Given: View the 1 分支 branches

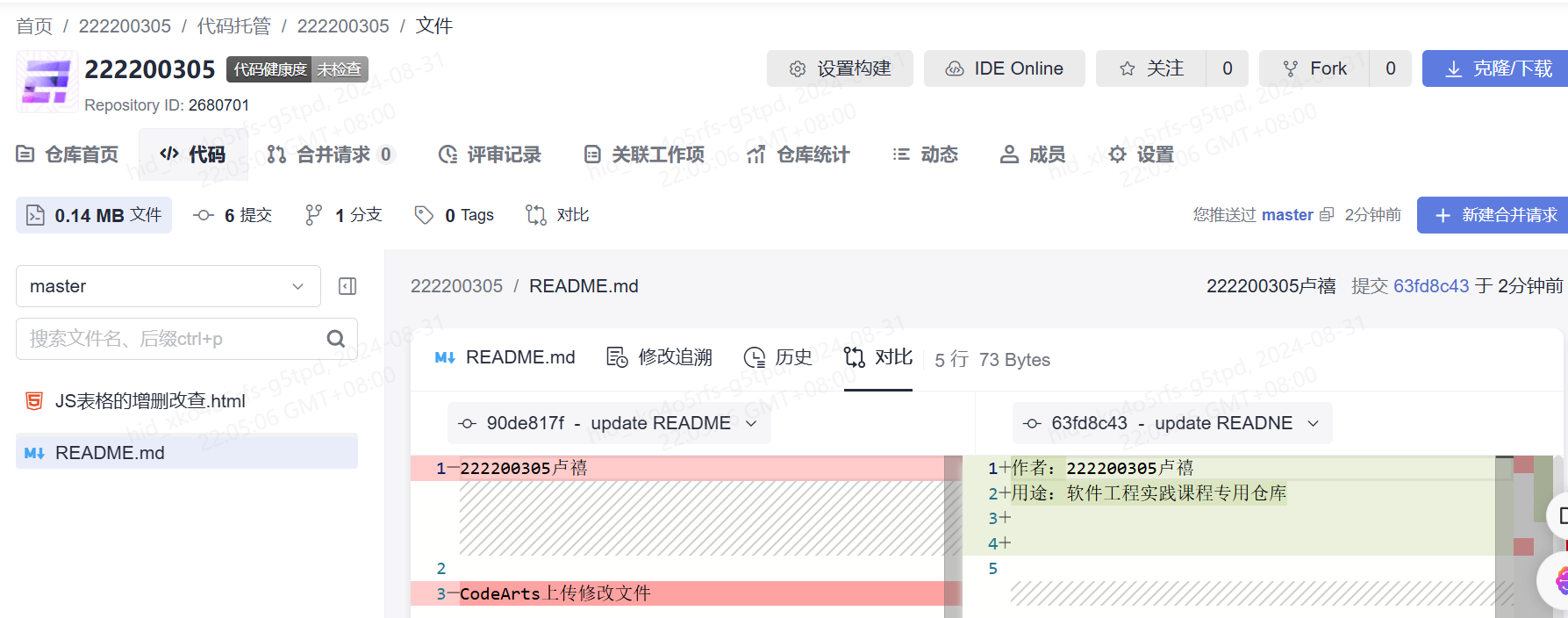Looking at the screenshot, I should click(343, 215).
